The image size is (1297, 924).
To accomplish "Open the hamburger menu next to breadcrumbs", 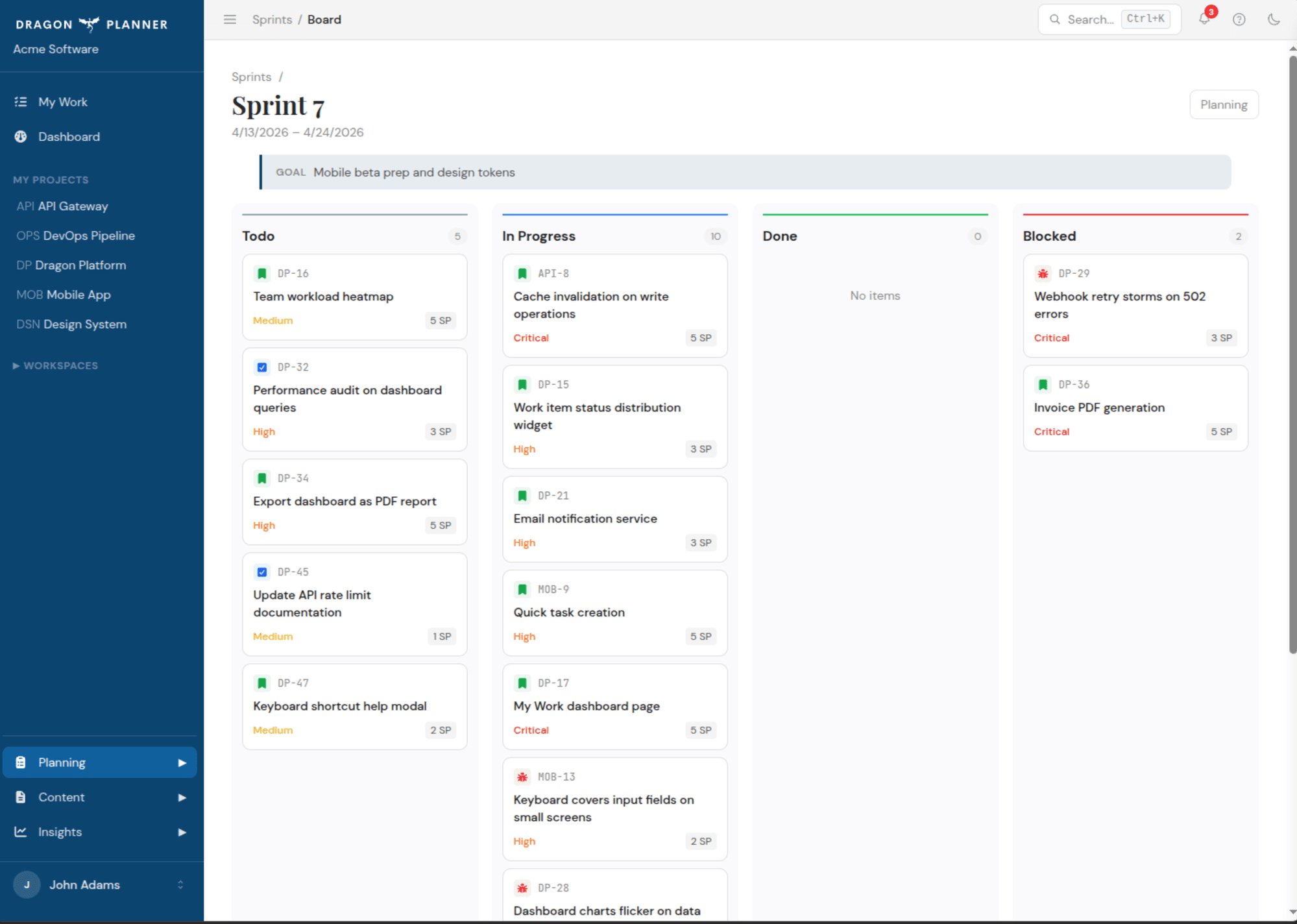I will pyautogui.click(x=229, y=19).
